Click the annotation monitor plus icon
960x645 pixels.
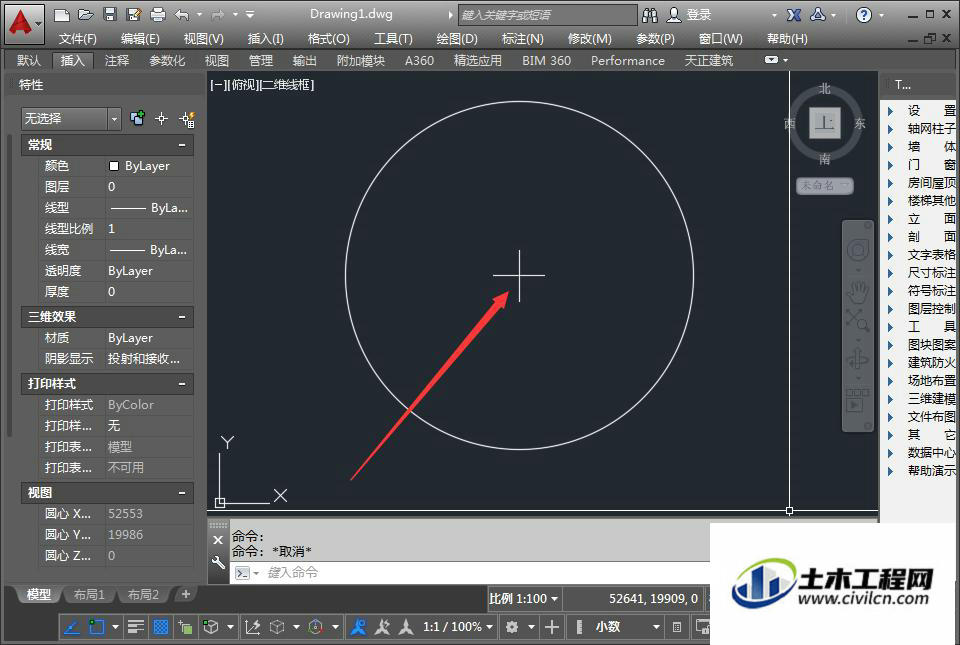552,627
